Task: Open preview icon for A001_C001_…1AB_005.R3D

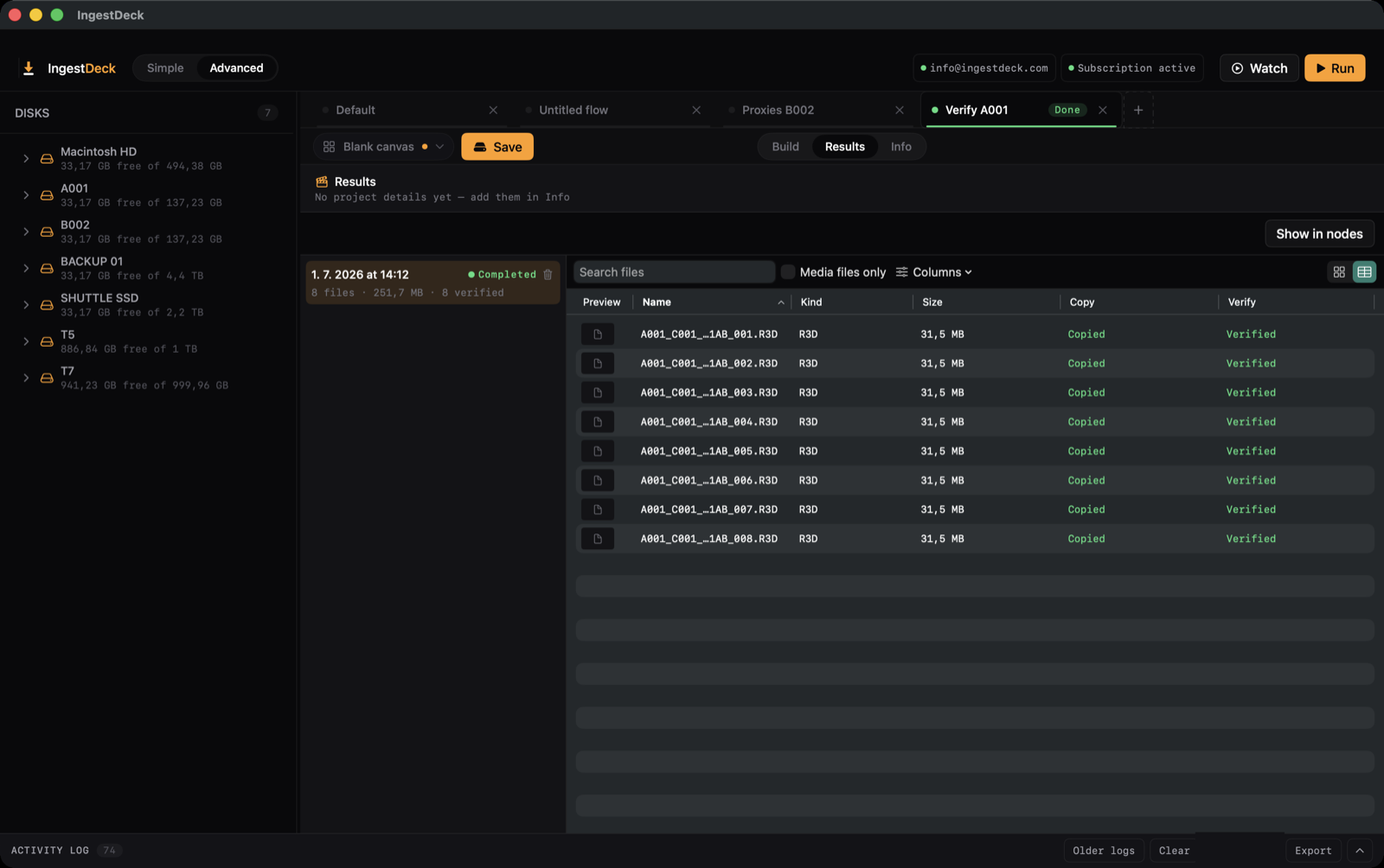Action: pyautogui.click(x=598, y=451)
